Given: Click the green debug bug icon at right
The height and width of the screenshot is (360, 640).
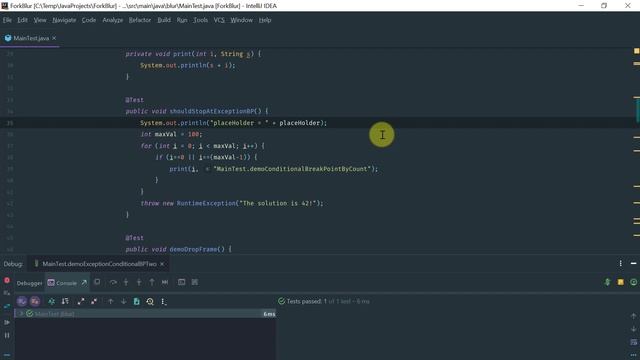Looking at the screenshot, I should tap(607, 282).
